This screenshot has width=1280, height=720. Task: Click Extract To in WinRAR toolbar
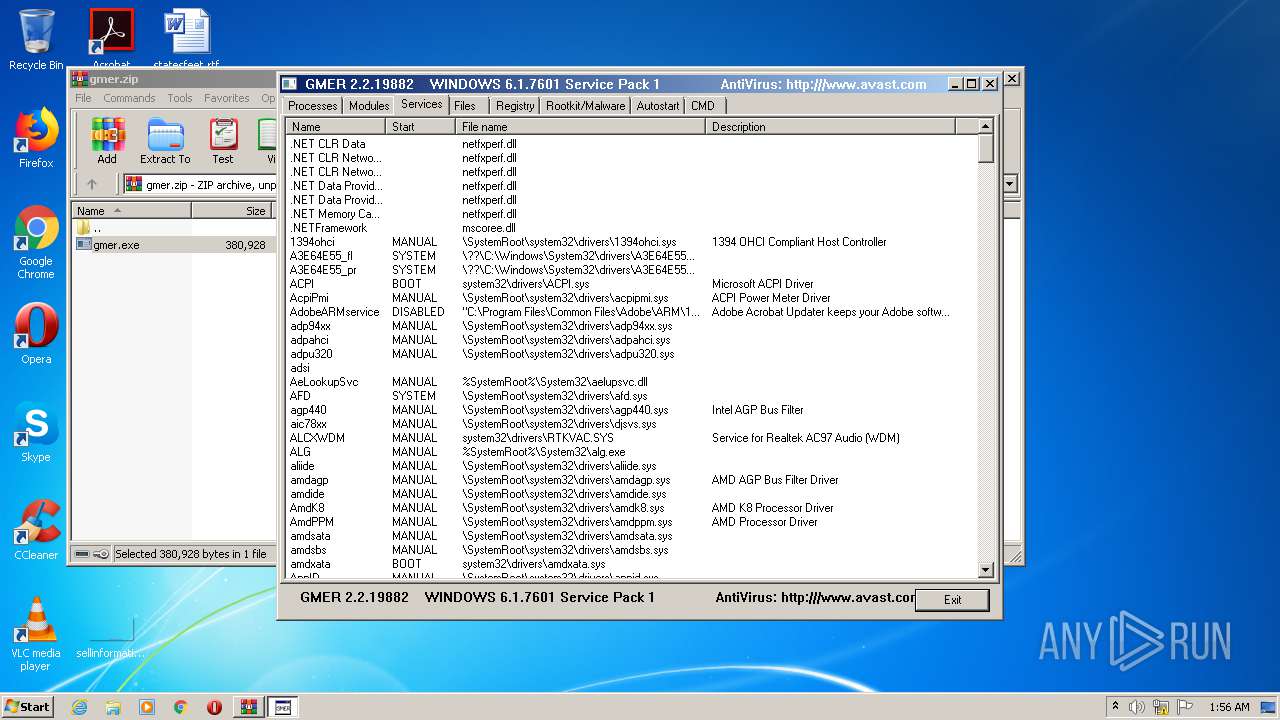(165, 141)
